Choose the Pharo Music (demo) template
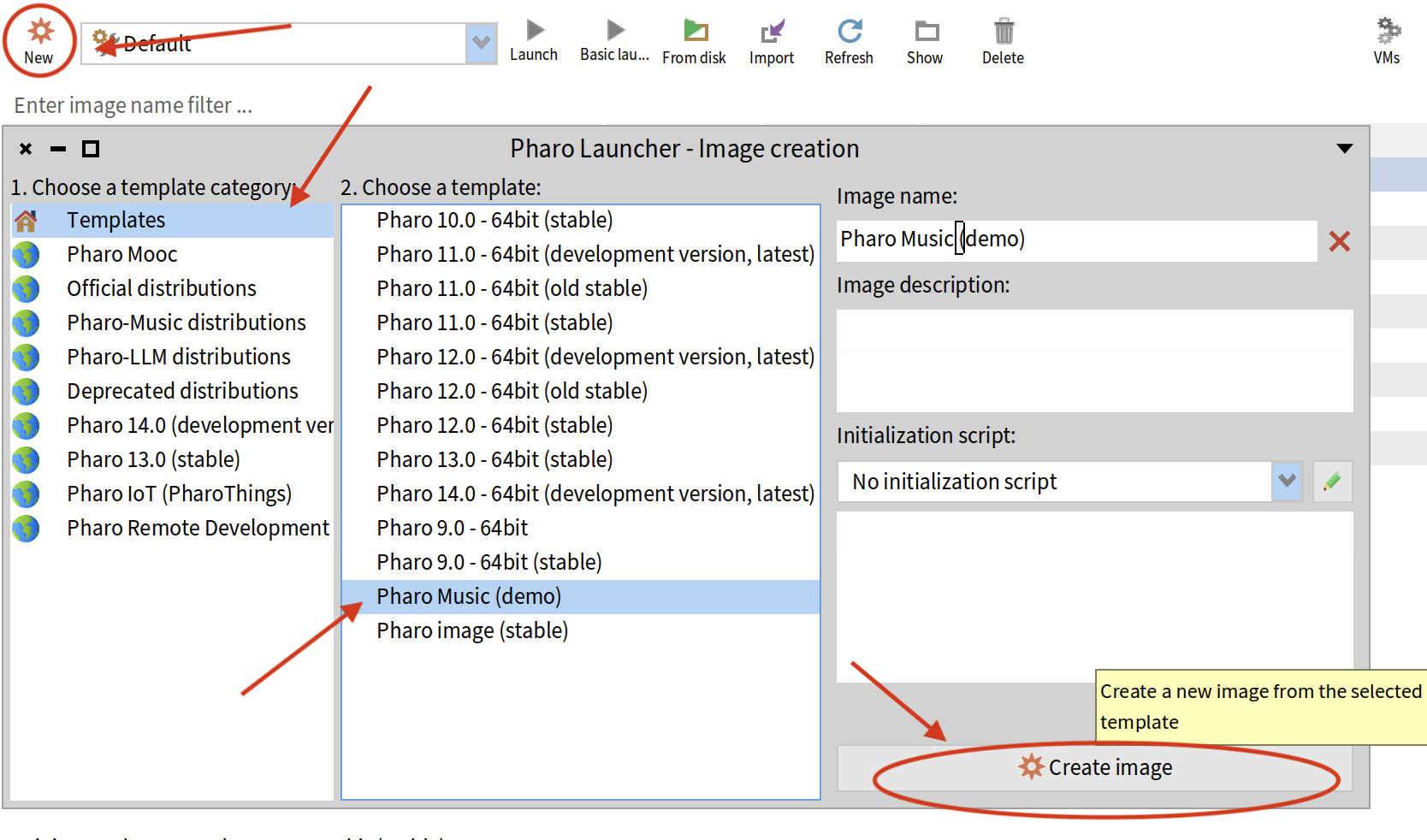Viewport: 1427px width, 840px height. coord(581,596)
